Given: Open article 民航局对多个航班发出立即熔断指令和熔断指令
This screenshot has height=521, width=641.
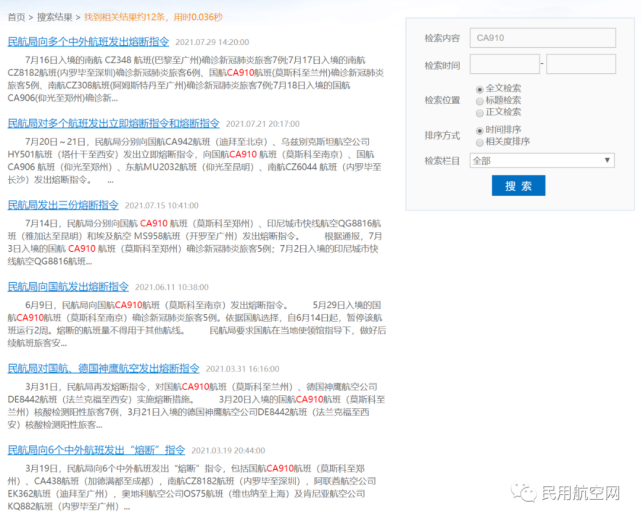Looking at the screenshot, I should tap(113, 123).
